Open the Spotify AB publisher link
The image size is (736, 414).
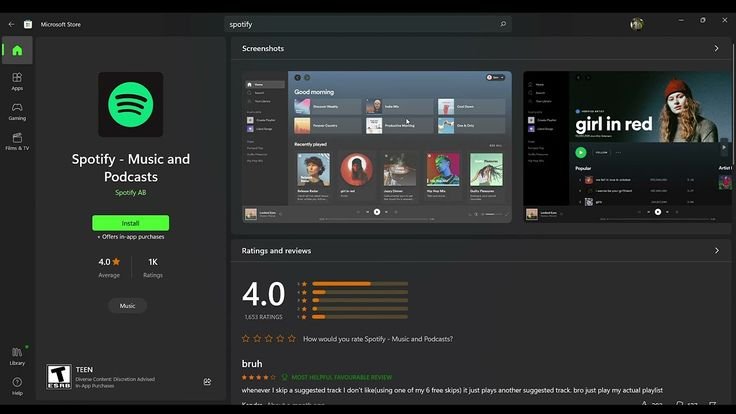(130, 192)
